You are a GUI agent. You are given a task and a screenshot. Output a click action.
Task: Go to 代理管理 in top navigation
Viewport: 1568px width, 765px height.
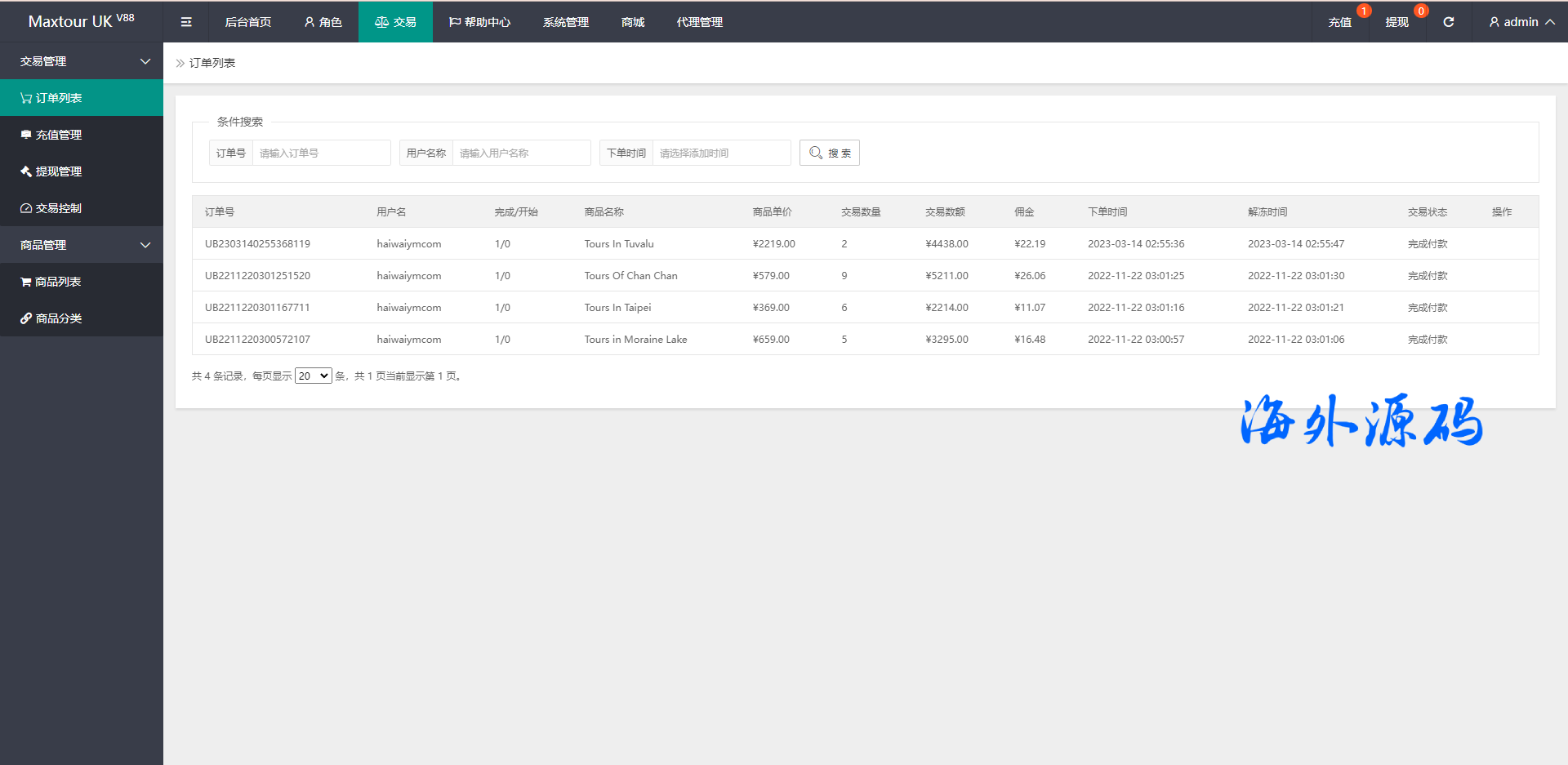[699, 22]
